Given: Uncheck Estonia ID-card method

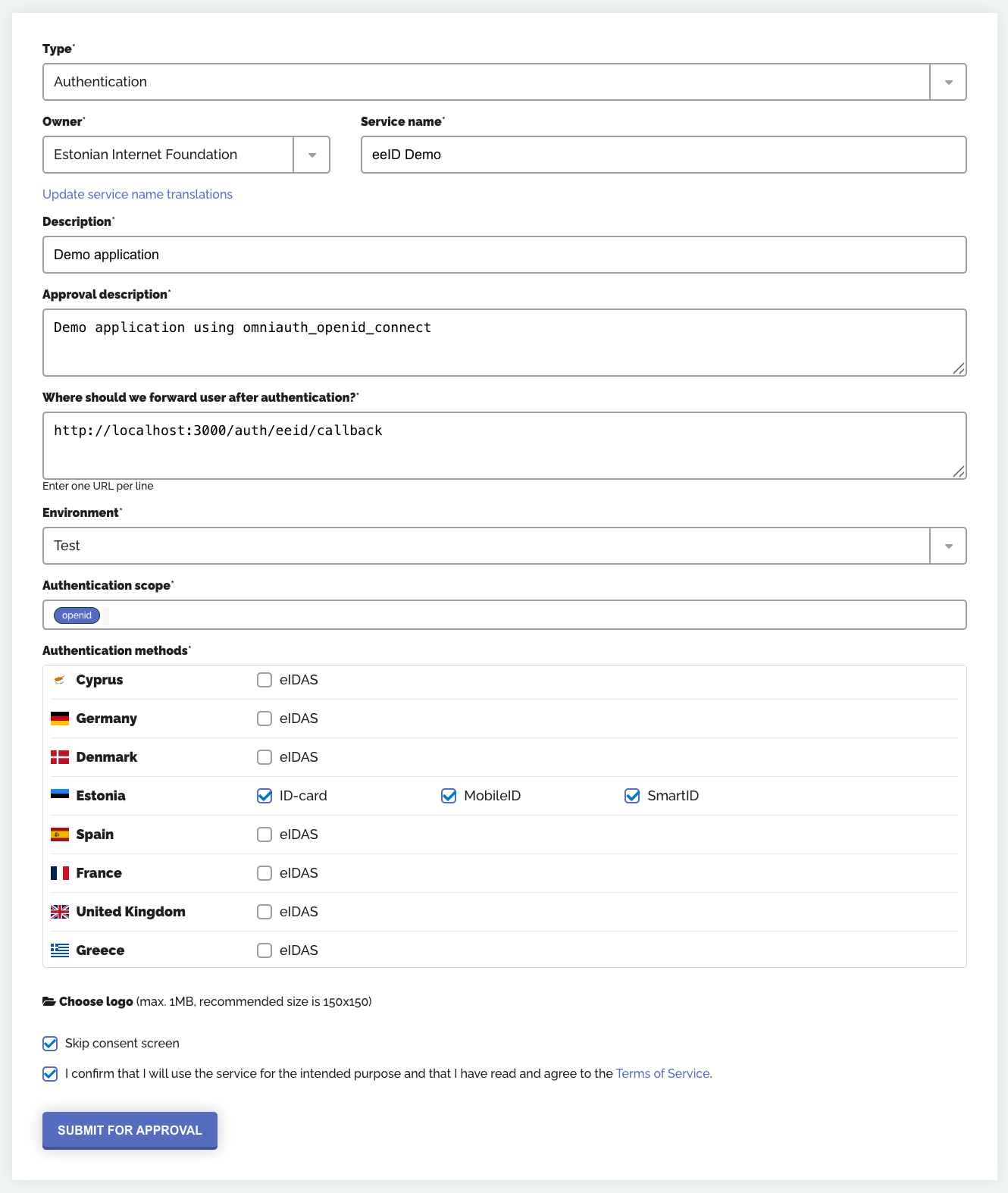Looking at the screenshot, I should (265, 796).
